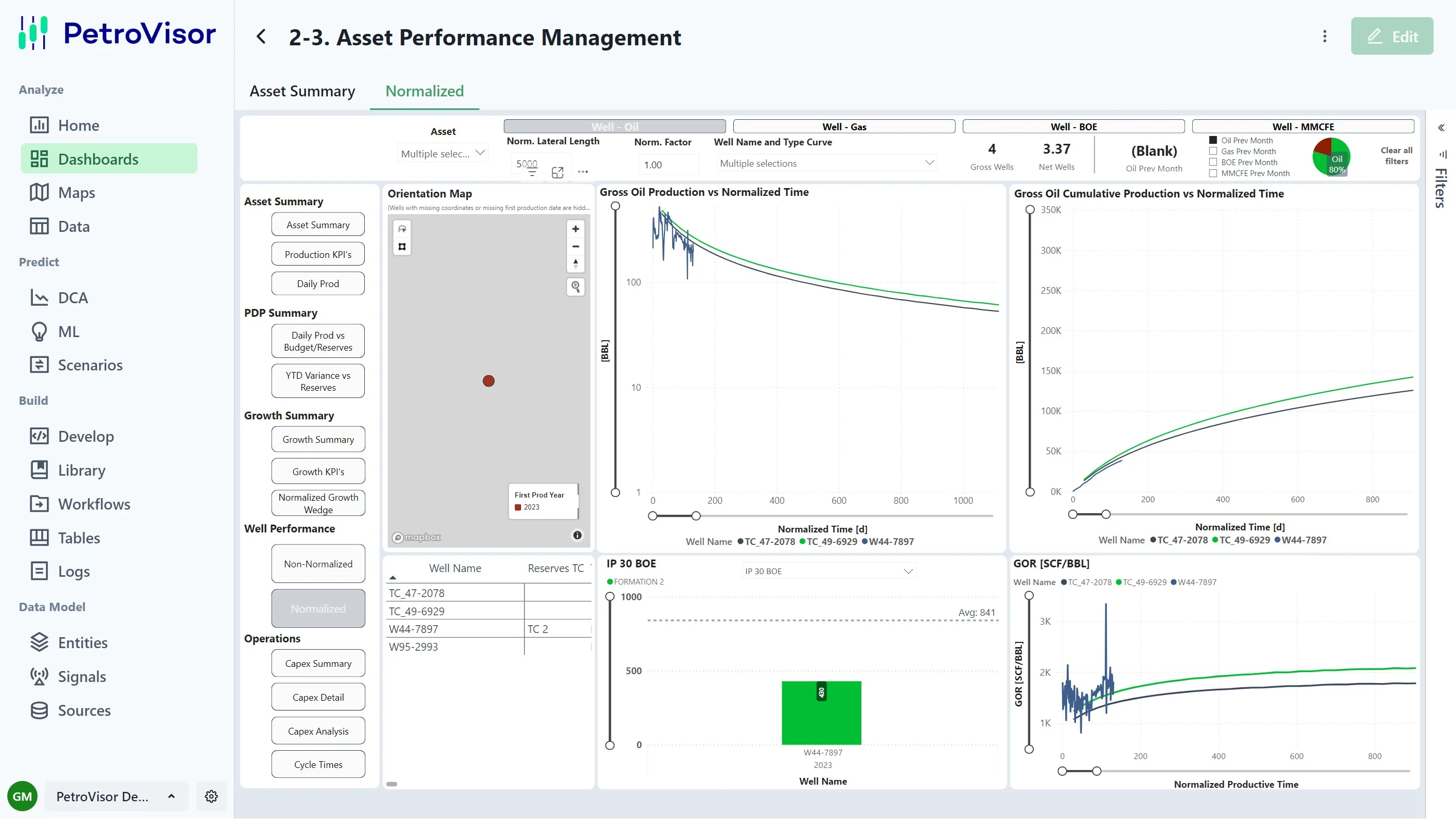Collapse the Filters pane chevrons
Screen dimensions: 1456x819
coord(1441,128)
